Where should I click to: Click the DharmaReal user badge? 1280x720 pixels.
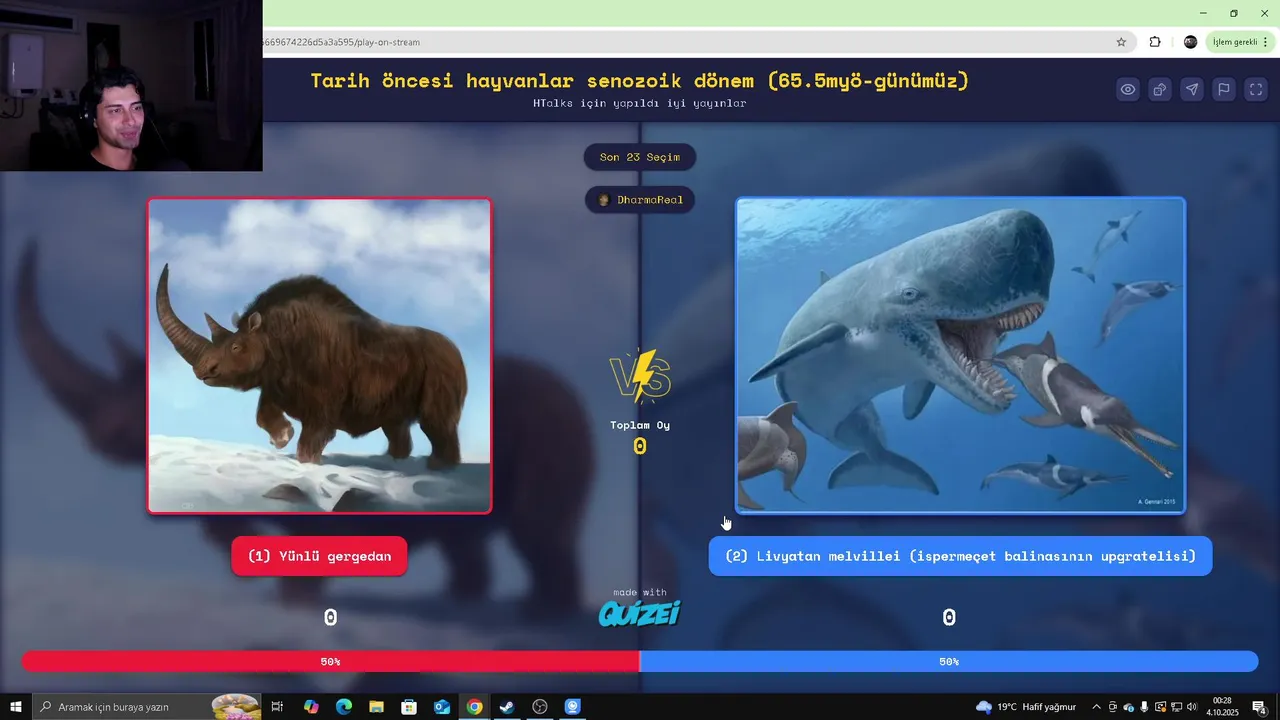coord(640,200)
